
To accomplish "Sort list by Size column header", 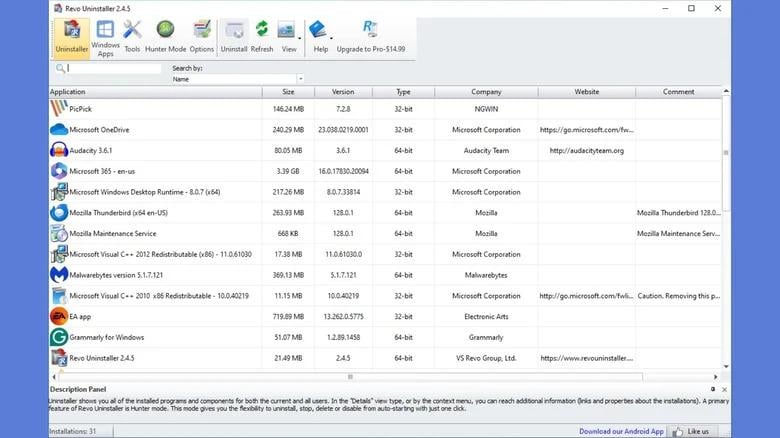I will pos(286,92).
